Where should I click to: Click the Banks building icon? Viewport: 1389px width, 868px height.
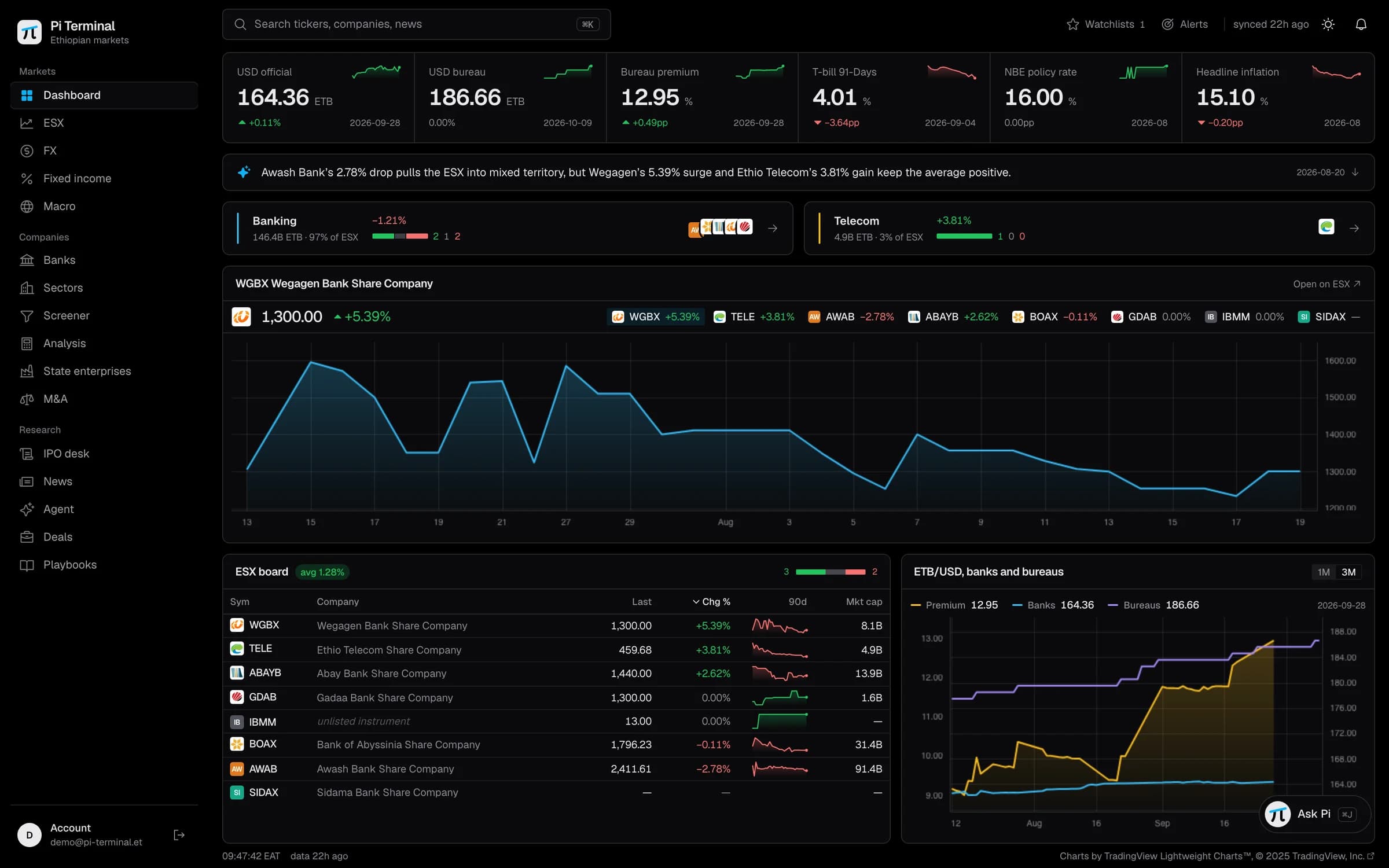tap(27, 260)
